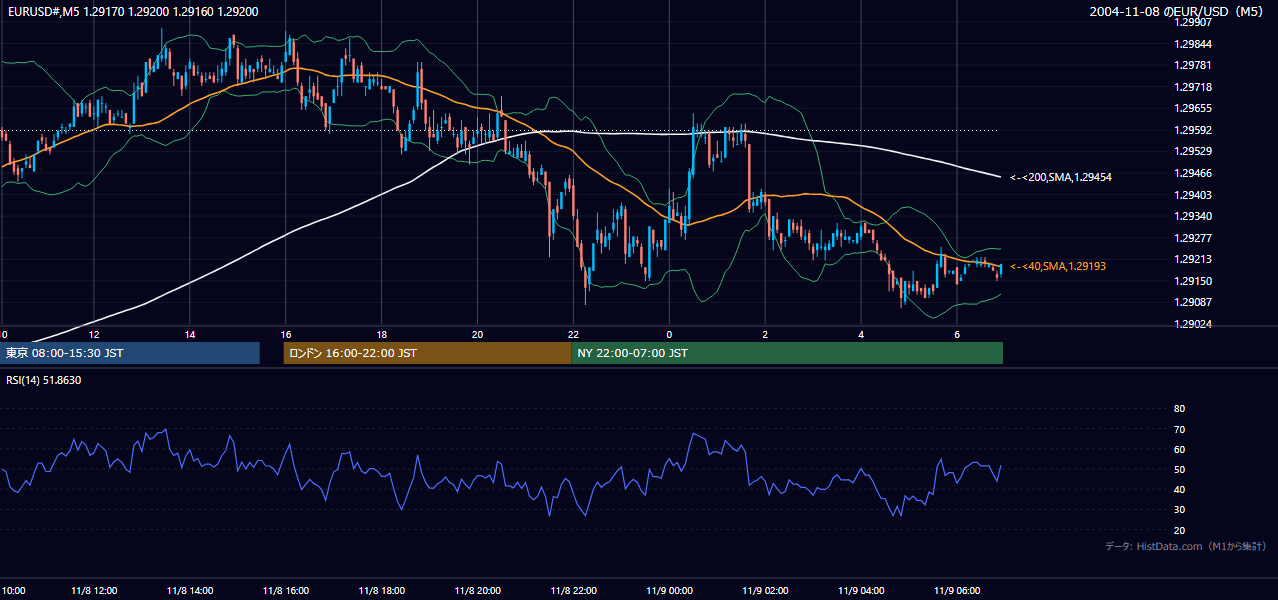The image size is (1278, 600).
Task: Click price axis value 1.29529
Action: 1193,151
